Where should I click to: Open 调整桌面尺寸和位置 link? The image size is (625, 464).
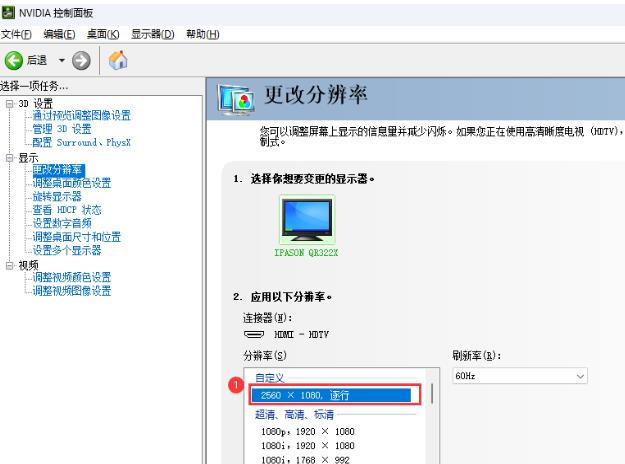click(77, 237)
